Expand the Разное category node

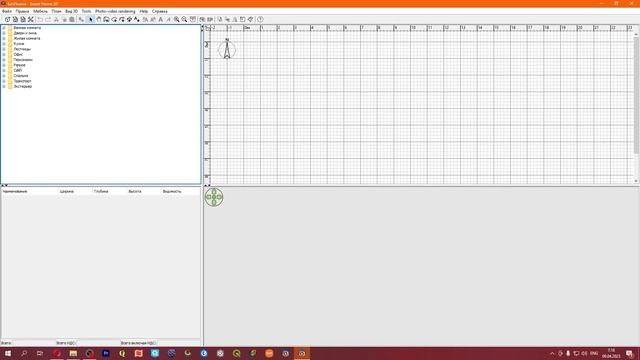pyautogui.click(x=4, y=65)
